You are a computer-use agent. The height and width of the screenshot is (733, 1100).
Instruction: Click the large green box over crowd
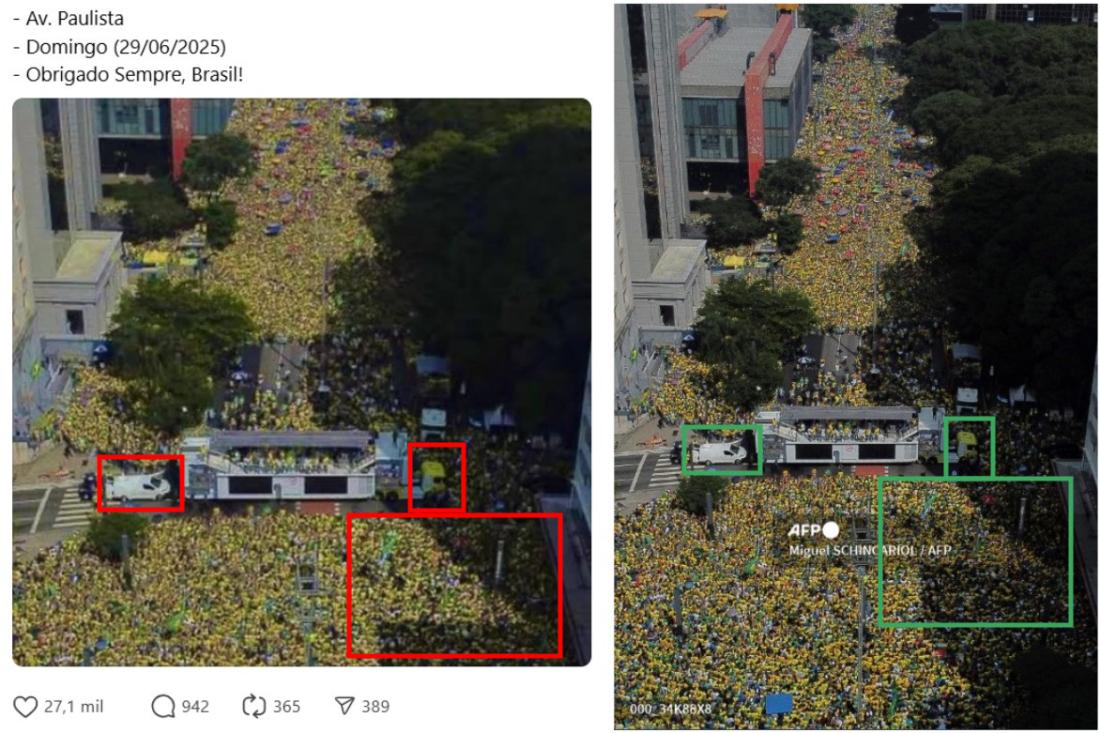976,551
